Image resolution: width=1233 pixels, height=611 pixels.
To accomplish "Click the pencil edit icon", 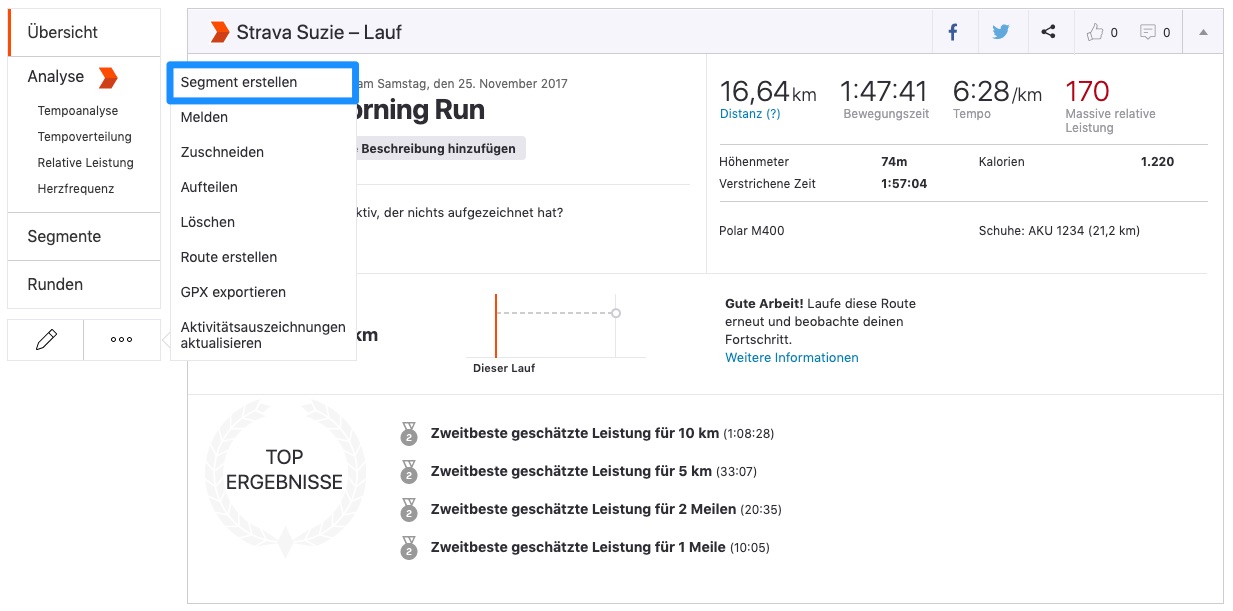I will (x=44, y=339).
